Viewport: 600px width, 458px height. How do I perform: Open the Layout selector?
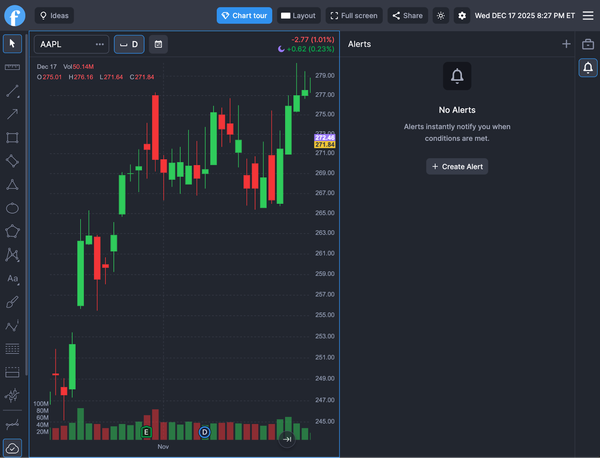(298, 16)
